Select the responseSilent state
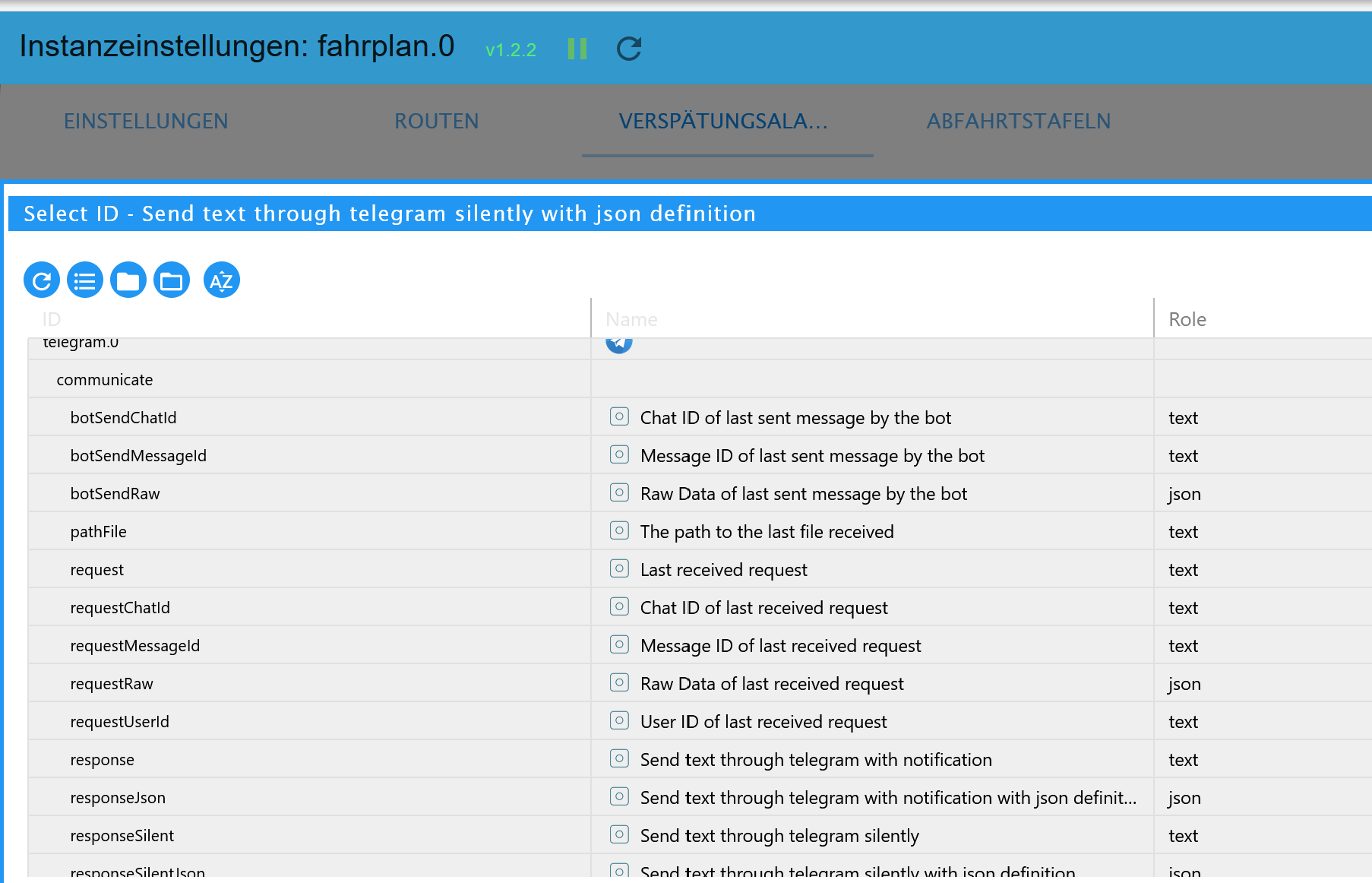This screenshot has width=1372, height=883. [122, 836]
